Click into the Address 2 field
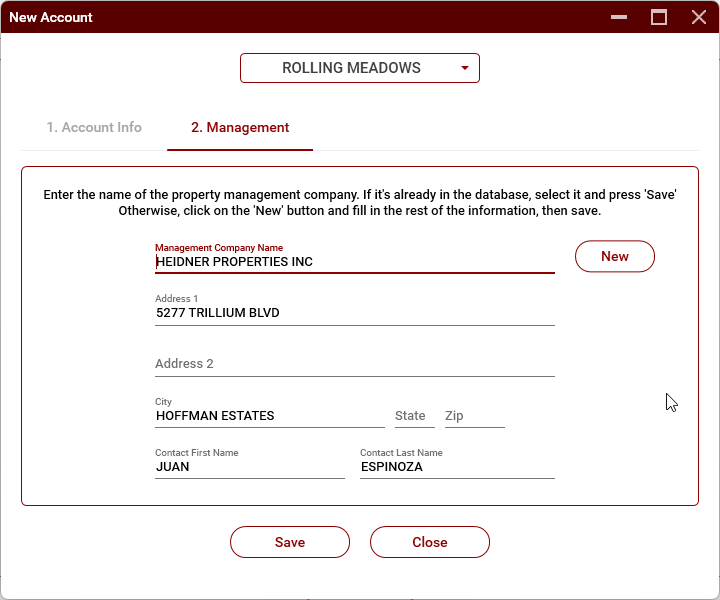Viewport: 720px width, 600px height. (x=354, y=364)
